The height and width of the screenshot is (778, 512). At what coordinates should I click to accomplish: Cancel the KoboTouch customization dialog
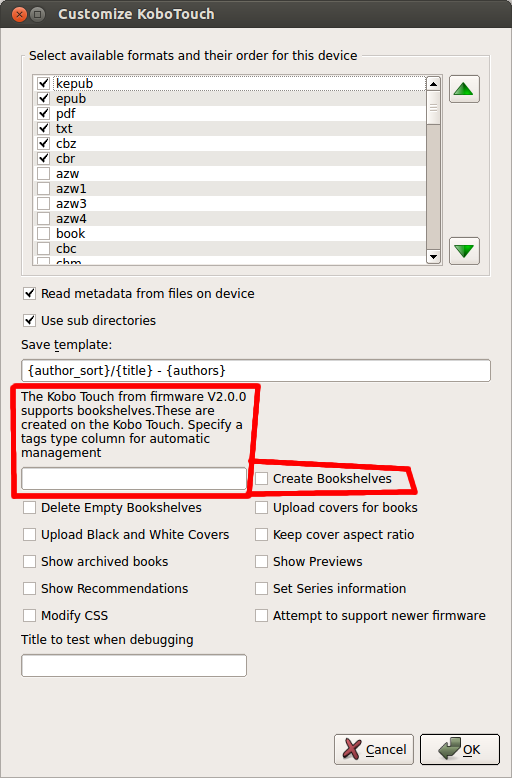(x=374, y=749)
